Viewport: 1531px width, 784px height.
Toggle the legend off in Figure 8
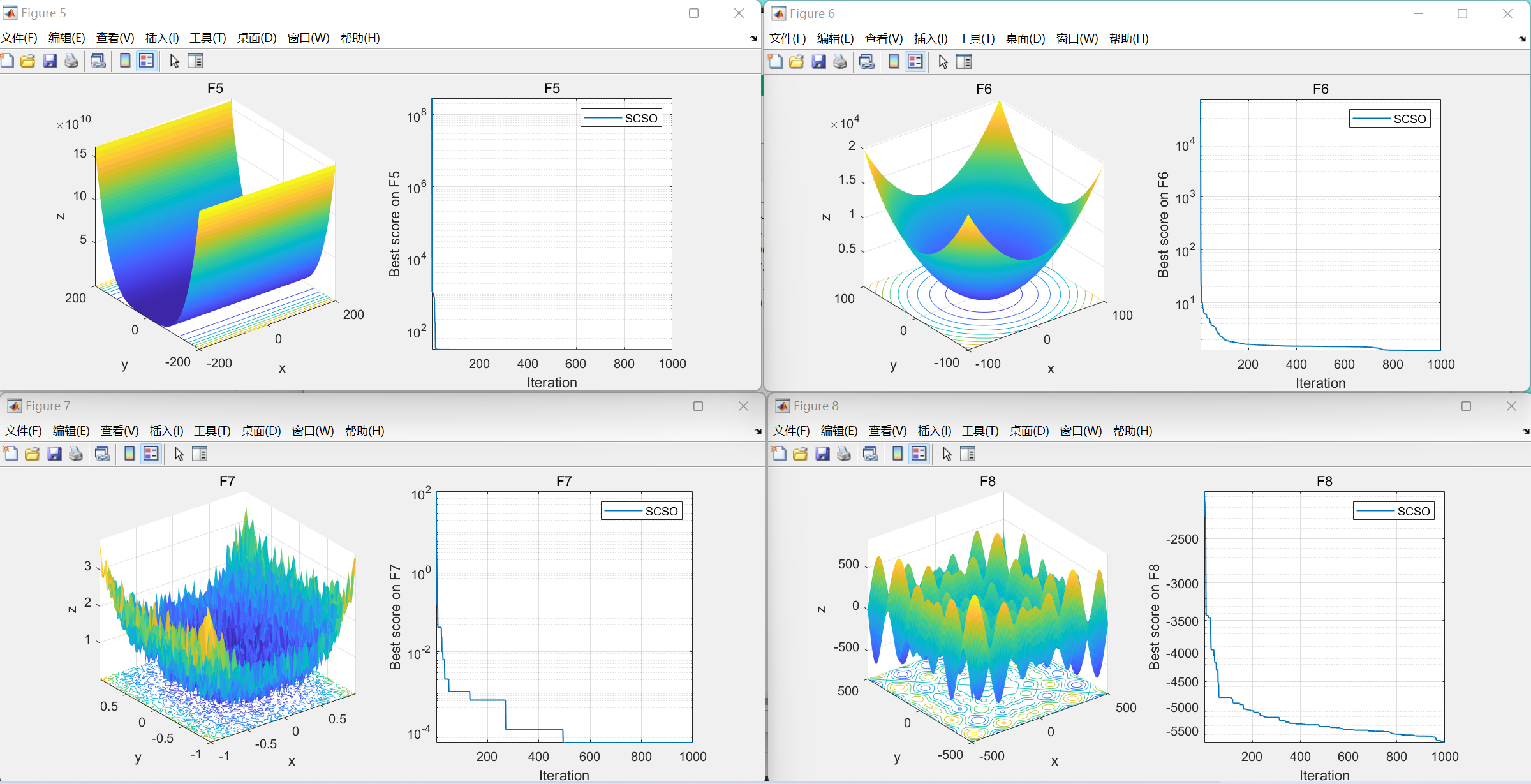[919, 454]
